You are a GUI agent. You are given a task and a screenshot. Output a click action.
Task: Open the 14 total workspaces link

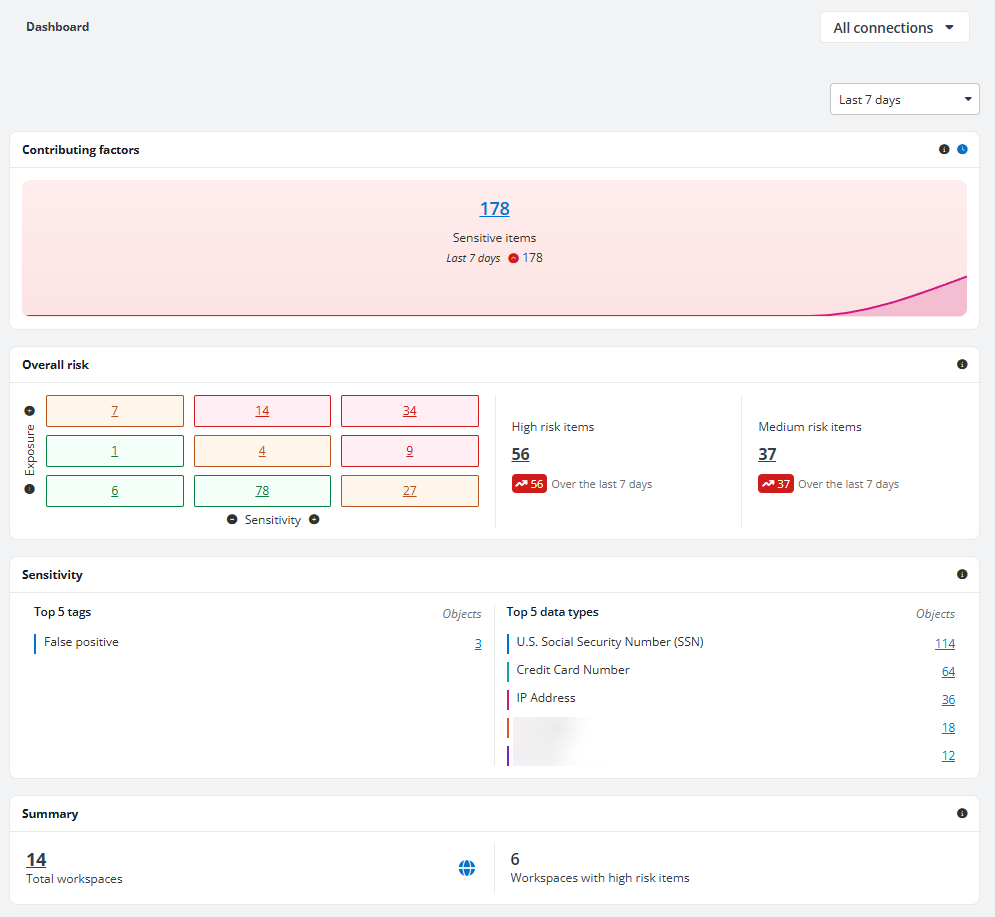coord(36,859)
